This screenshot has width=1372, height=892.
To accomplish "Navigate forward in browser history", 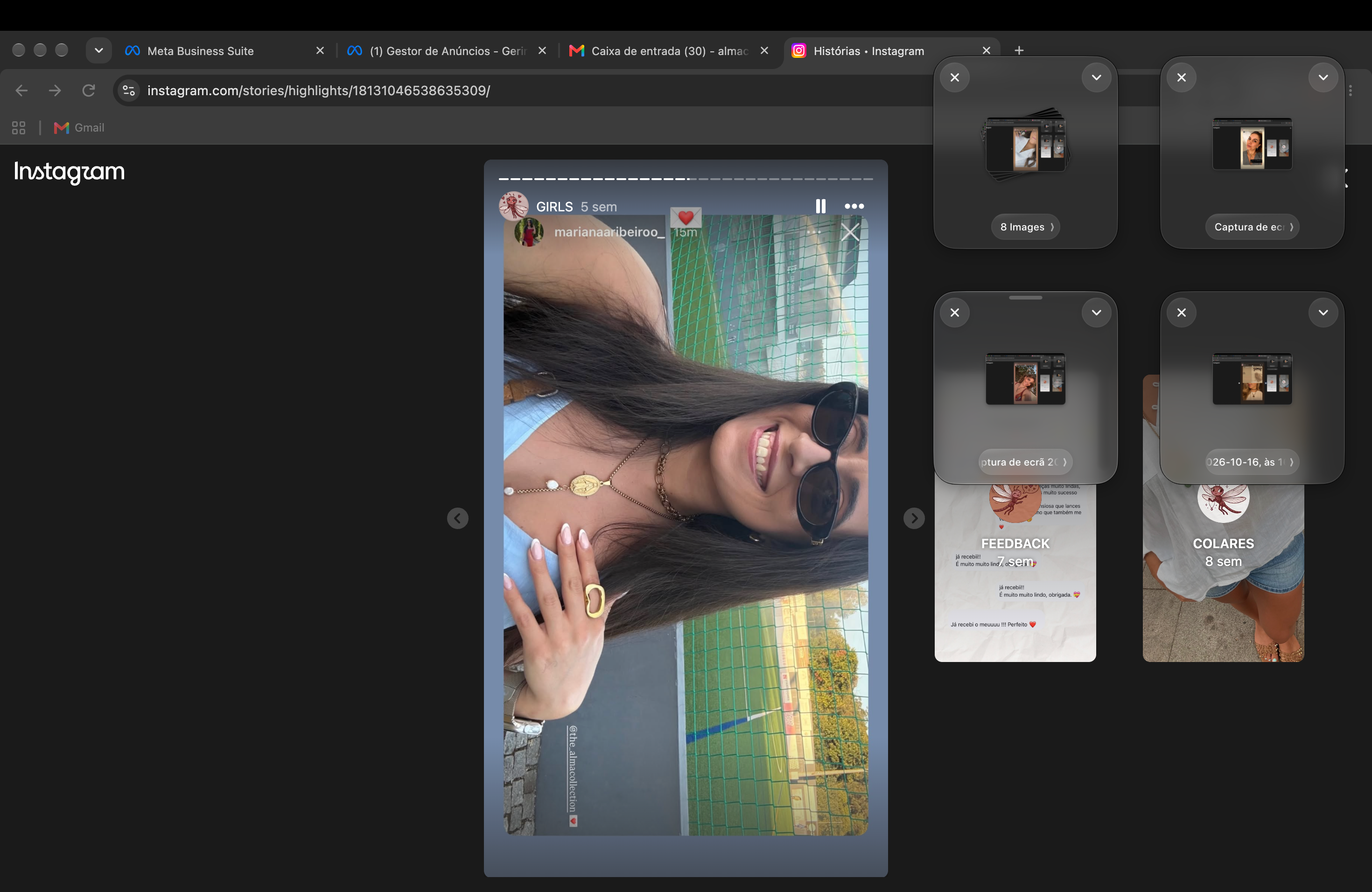I will click(x=55, y=91).
